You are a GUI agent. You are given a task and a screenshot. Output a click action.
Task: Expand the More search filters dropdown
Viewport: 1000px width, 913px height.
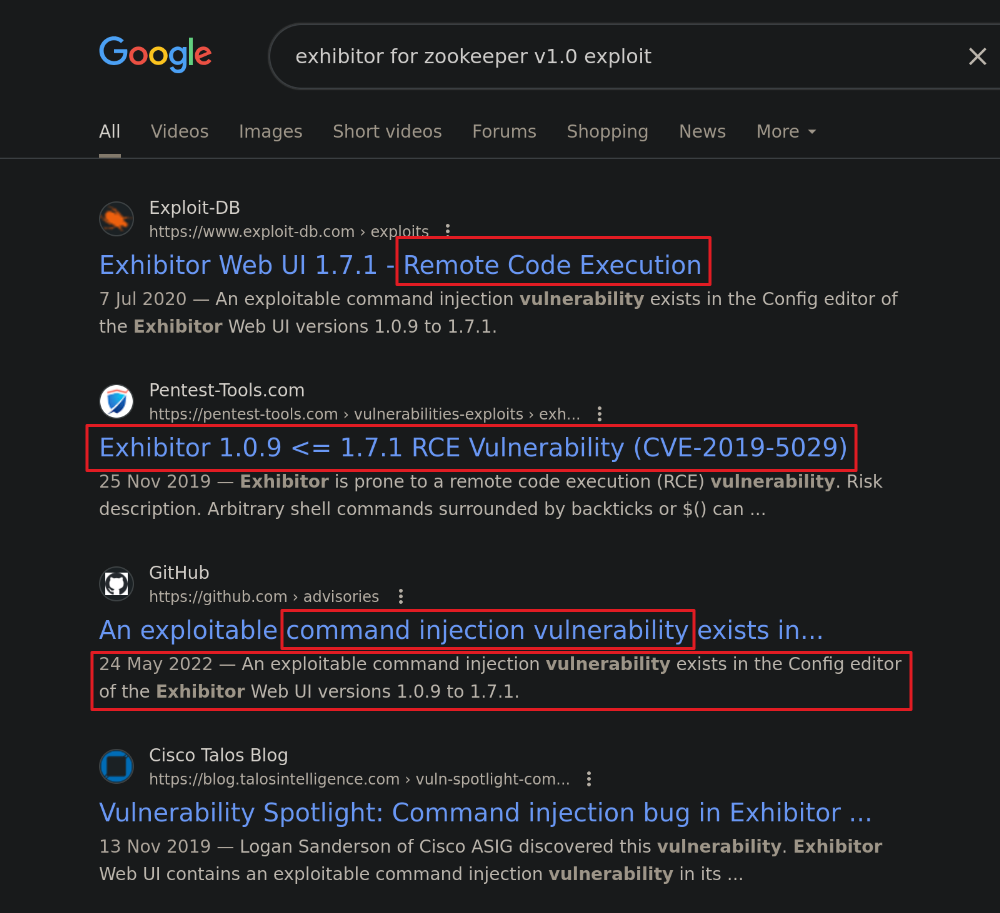(786, 132)
